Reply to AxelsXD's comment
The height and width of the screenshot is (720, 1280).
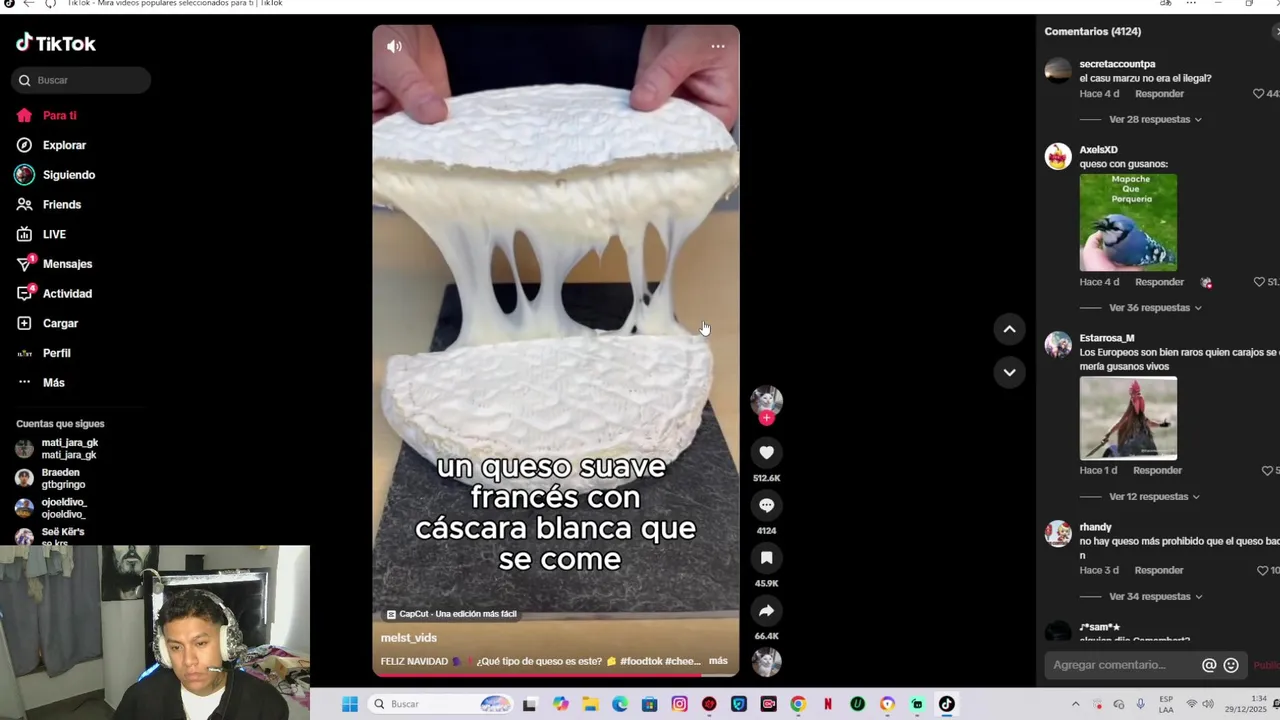pyautogui.click(x=1159, y=282)
